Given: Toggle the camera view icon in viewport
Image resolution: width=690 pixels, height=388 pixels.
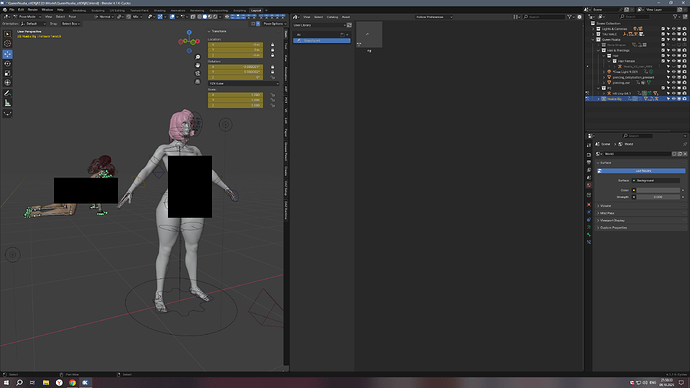Looking at the screenshot, I should click(x=198, y=73).
